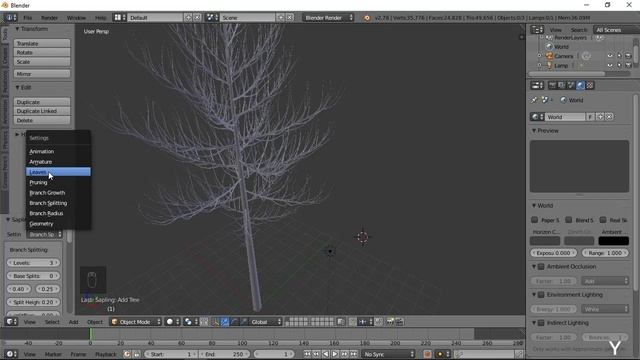Open the timeline editor type selector
The image size is (640, 360).
point(11,354)
